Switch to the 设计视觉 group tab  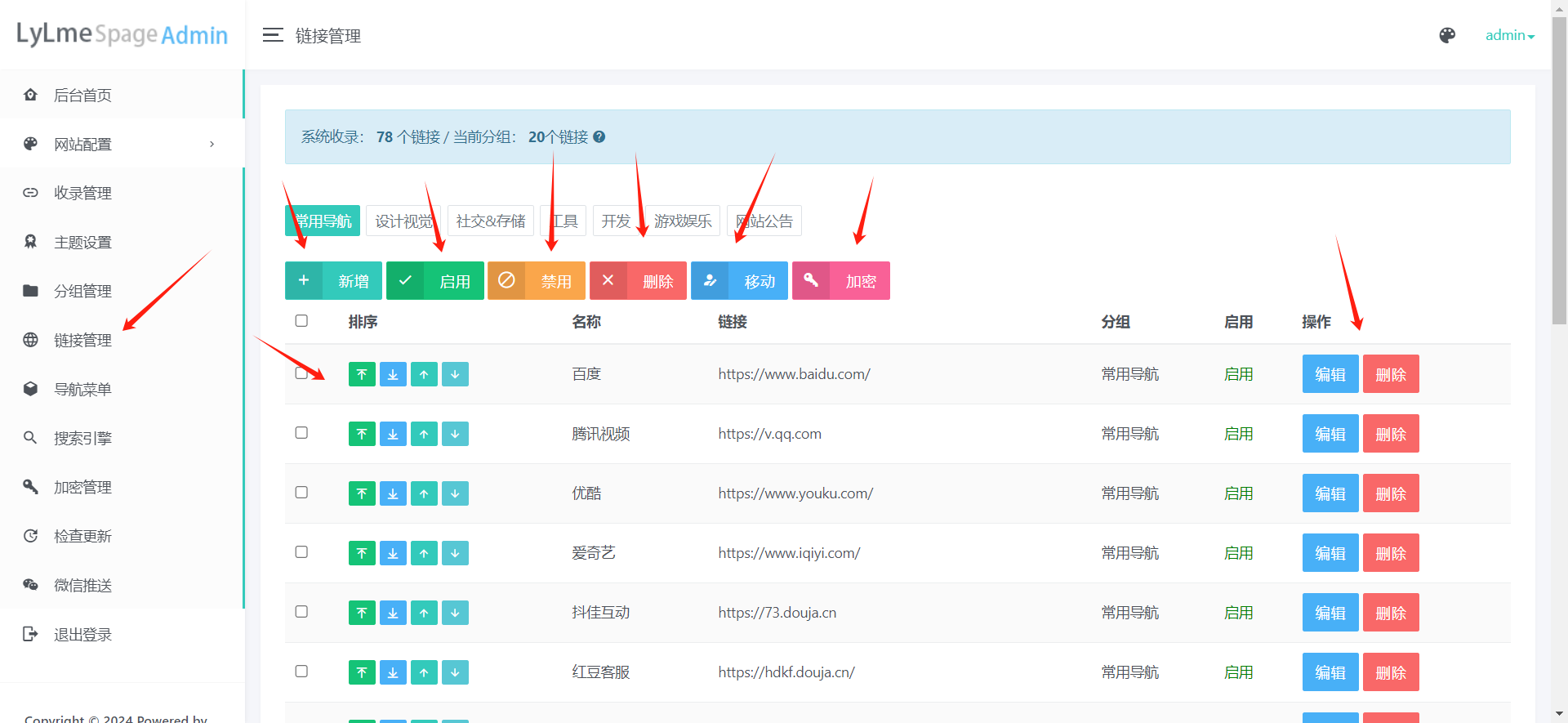[403, 221]
